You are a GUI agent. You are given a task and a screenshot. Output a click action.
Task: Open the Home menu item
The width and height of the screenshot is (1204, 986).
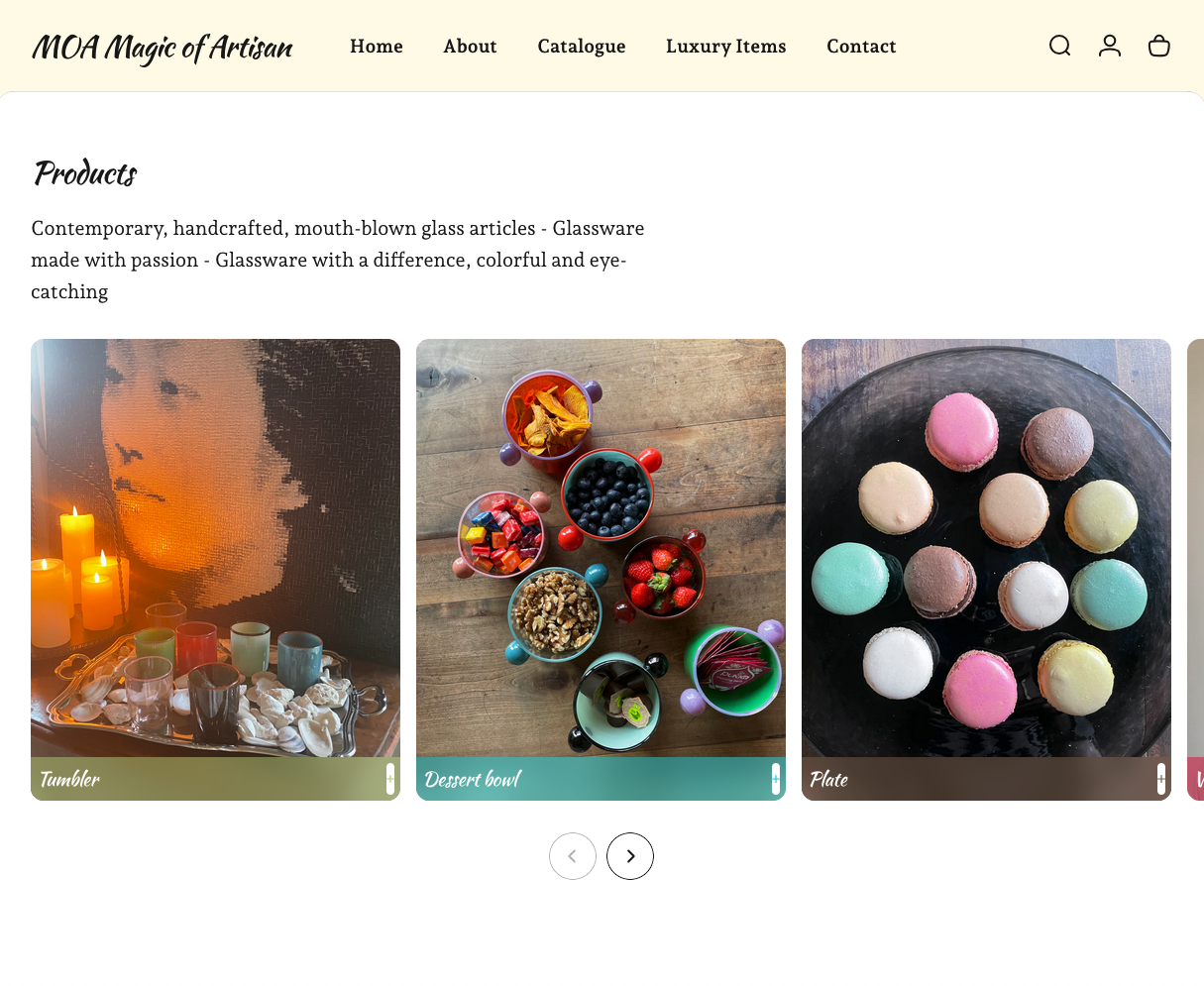pyautogui.click(x=377, y=47)
